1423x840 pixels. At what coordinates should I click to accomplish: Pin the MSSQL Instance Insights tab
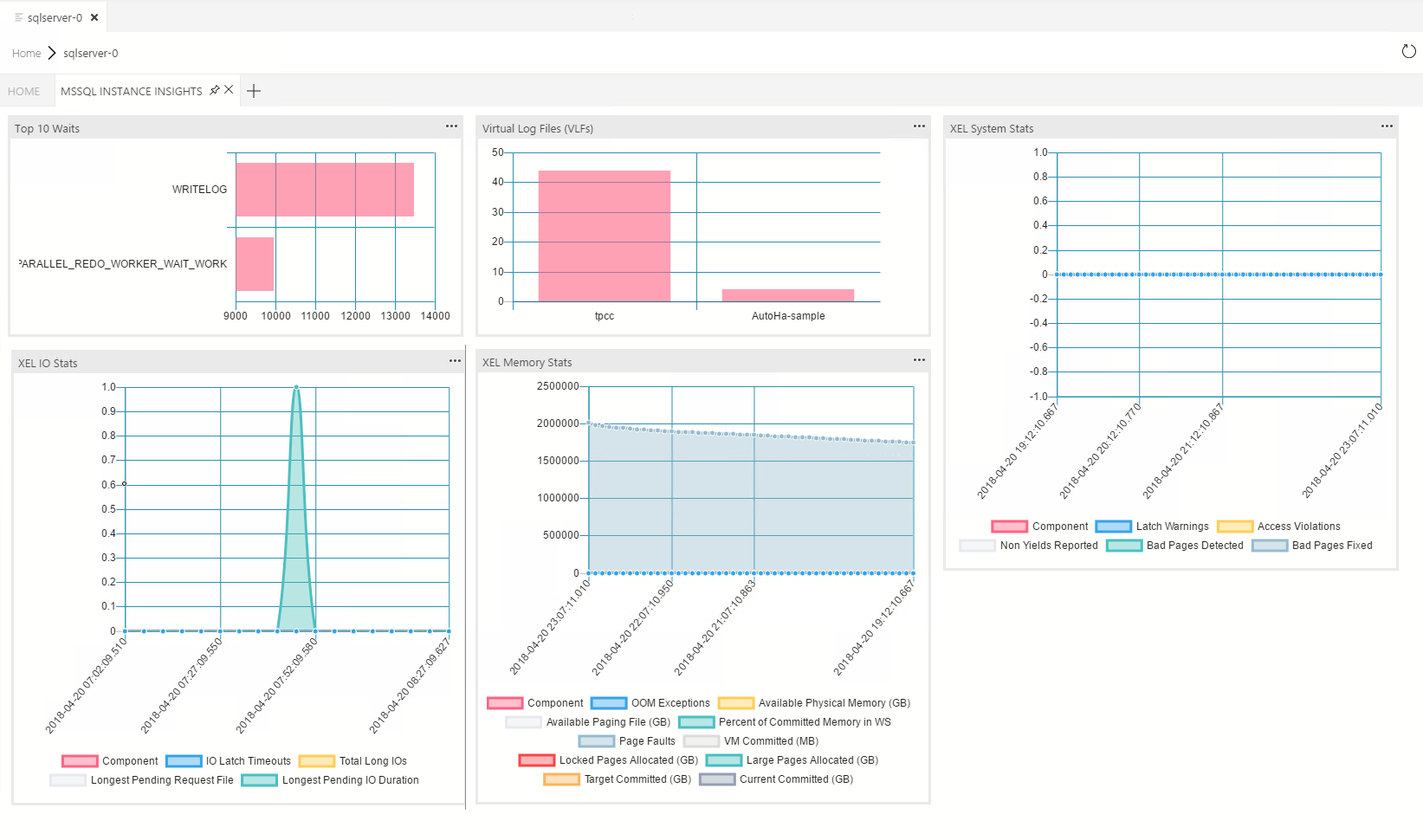pos(215,90)
